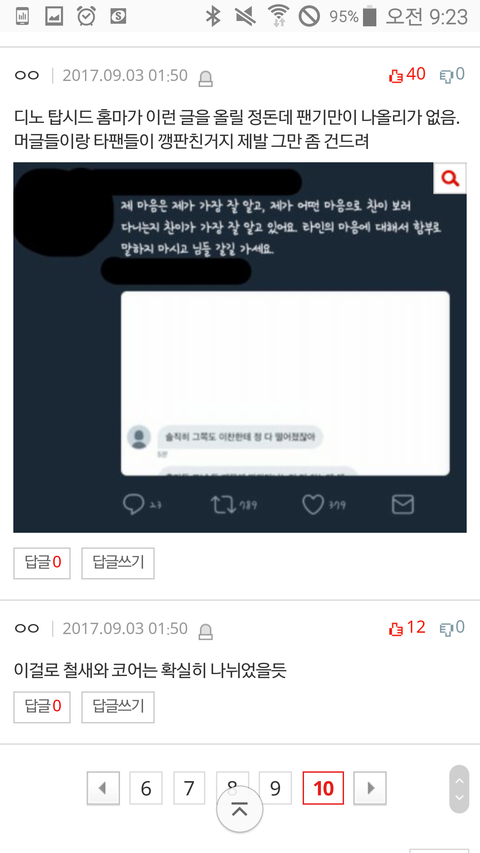Viewport: 480px width, 853px height.
Task: Click the reply bubble icon in the tweet
Action: 133,505
